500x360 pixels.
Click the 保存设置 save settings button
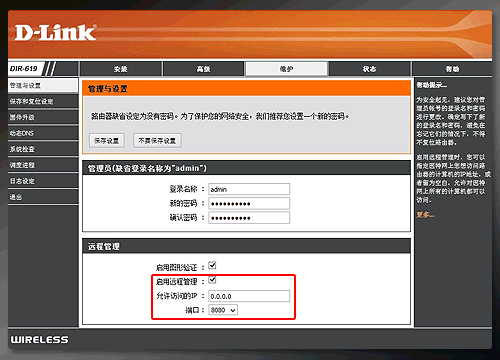pyautogui.click(x=107, y=141)
